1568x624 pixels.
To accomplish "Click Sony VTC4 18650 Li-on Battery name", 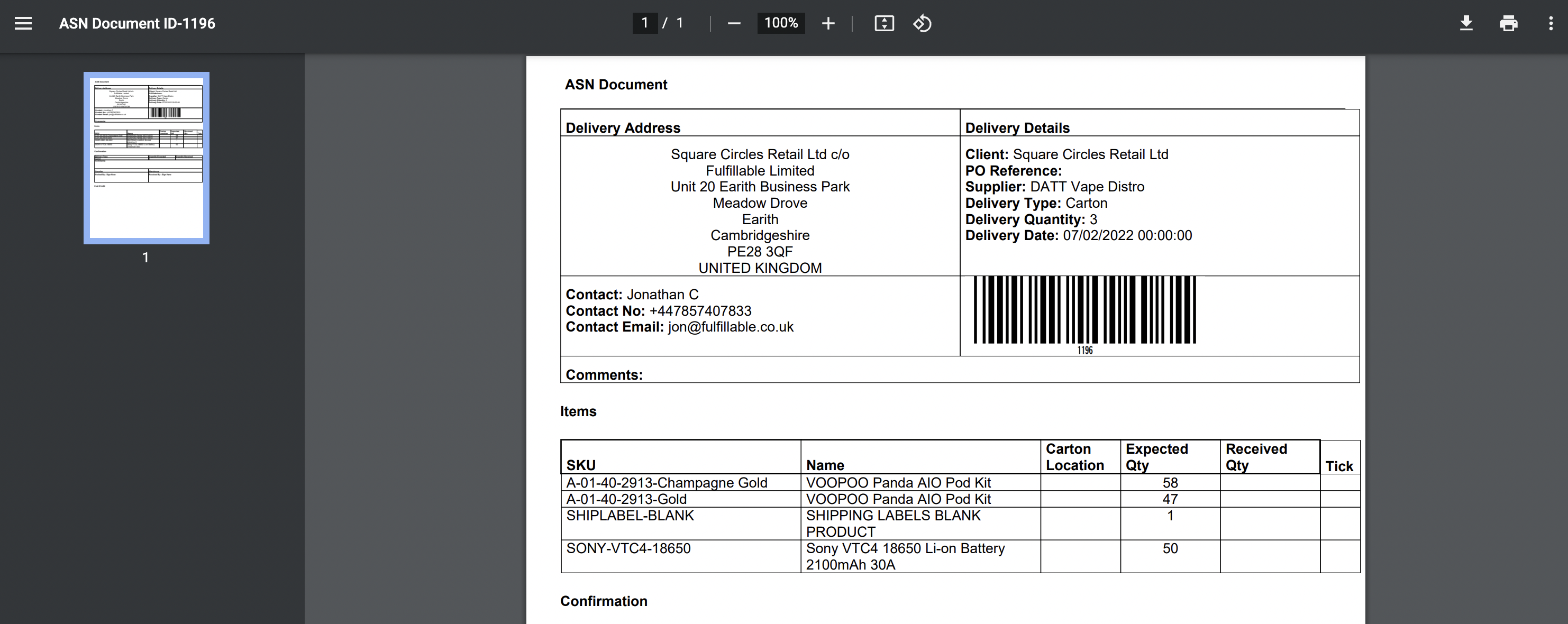I will click(x=905, y=556).
